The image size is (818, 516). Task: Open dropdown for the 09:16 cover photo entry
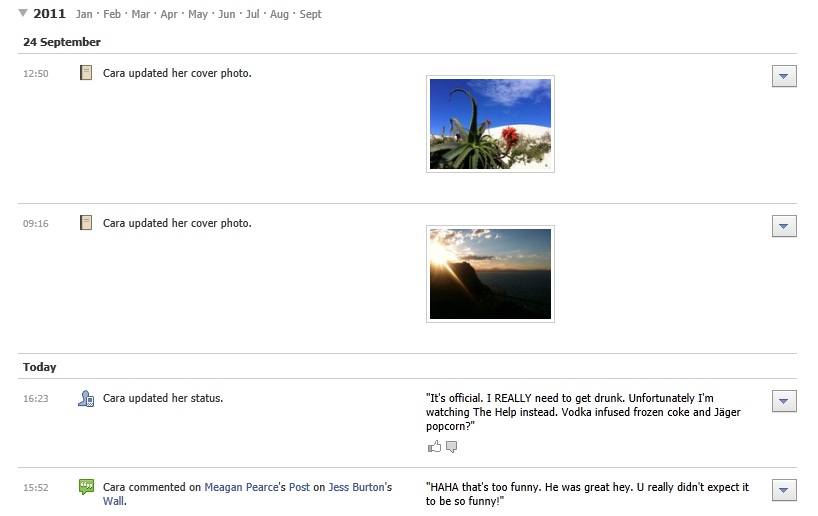(x=784, y=226)
